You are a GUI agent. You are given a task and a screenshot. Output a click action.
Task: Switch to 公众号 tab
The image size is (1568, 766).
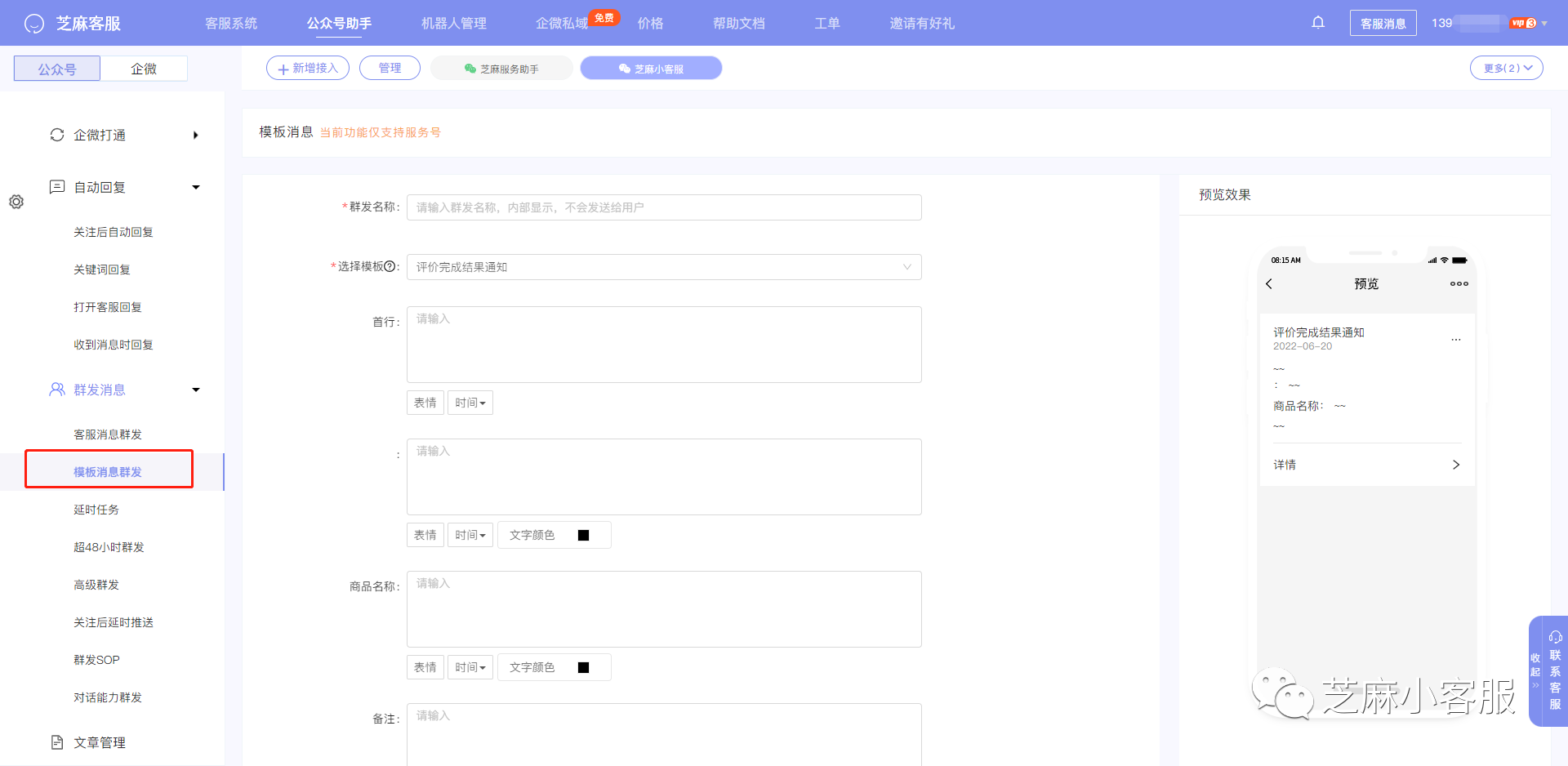pyautogui.click(x=57, y=69)
